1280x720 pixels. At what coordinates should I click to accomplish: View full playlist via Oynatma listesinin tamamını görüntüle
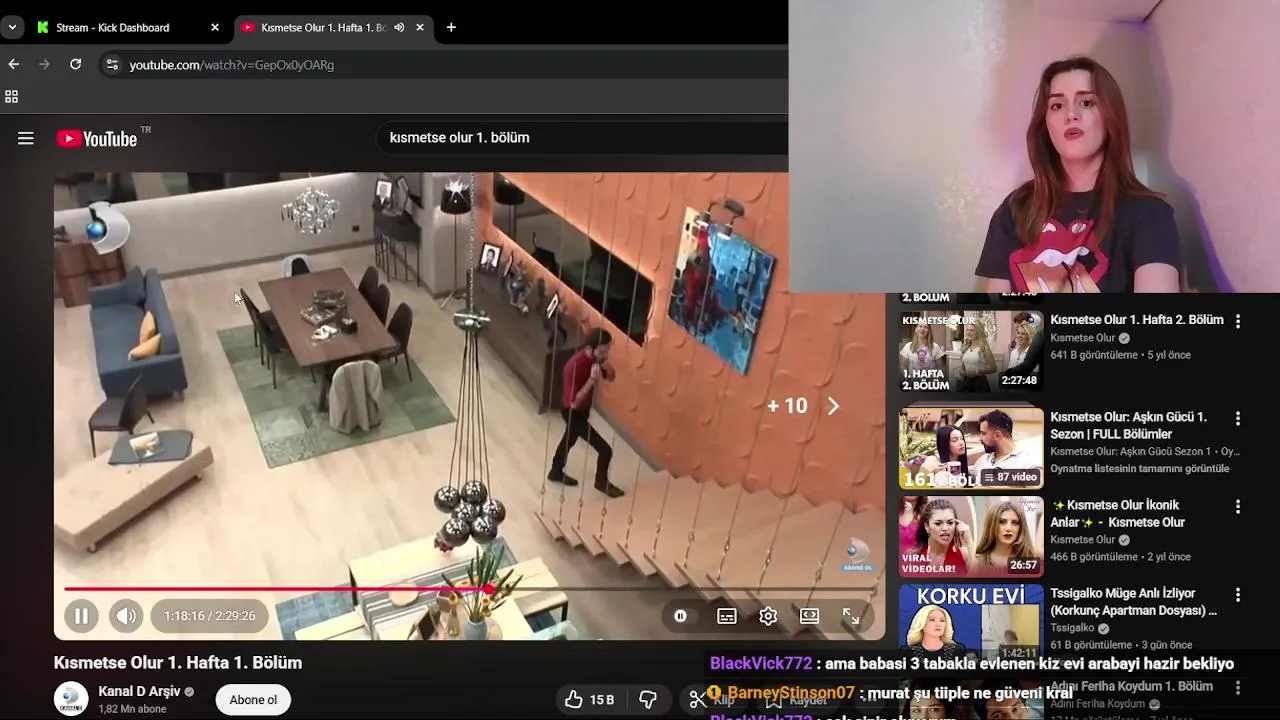coord(1140,468)
